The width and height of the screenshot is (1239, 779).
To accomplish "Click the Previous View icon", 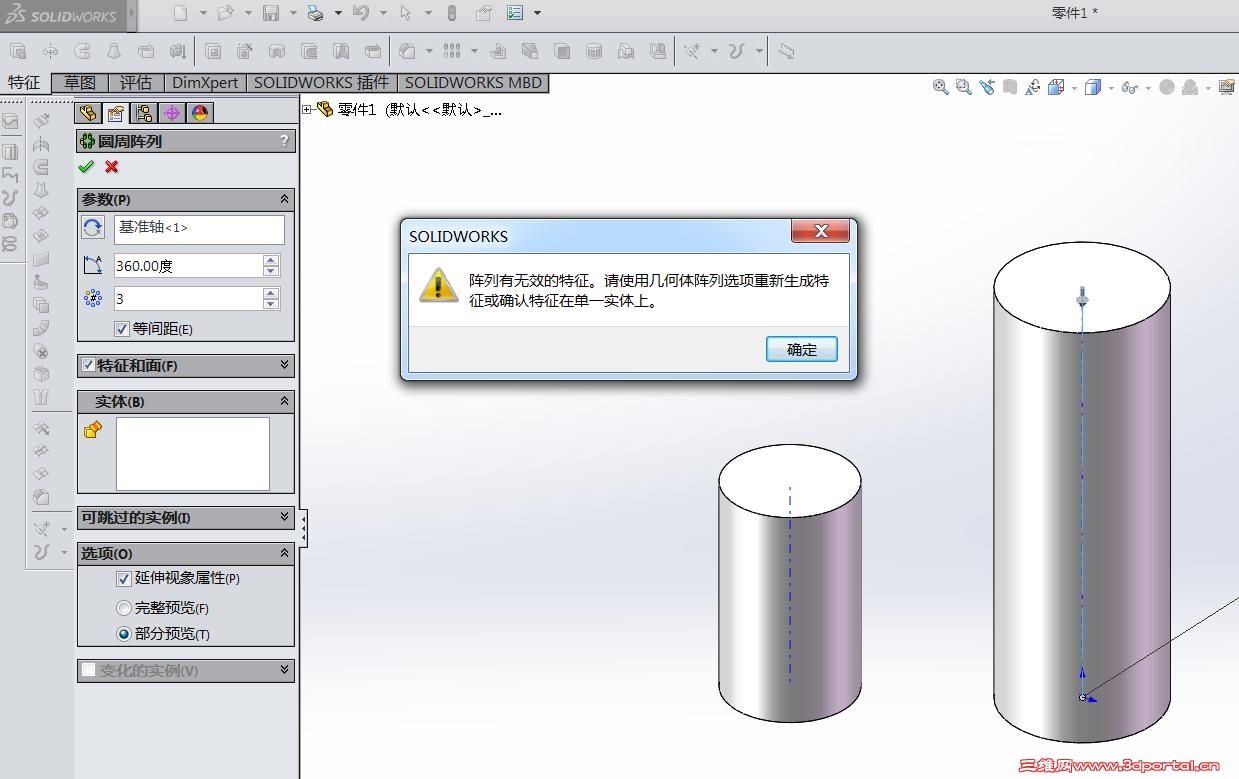I will coord(987,87).
